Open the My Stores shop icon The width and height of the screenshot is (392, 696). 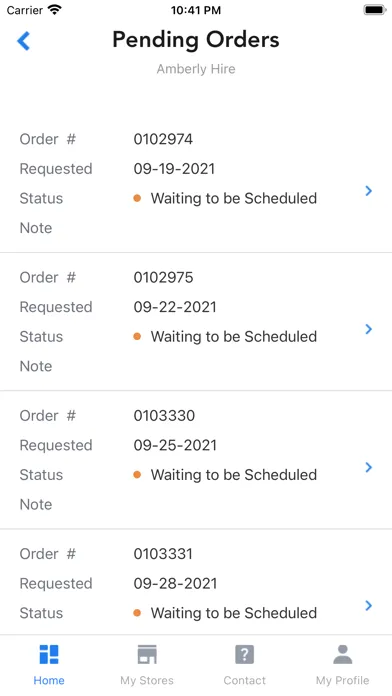click(x=147, y=655)
